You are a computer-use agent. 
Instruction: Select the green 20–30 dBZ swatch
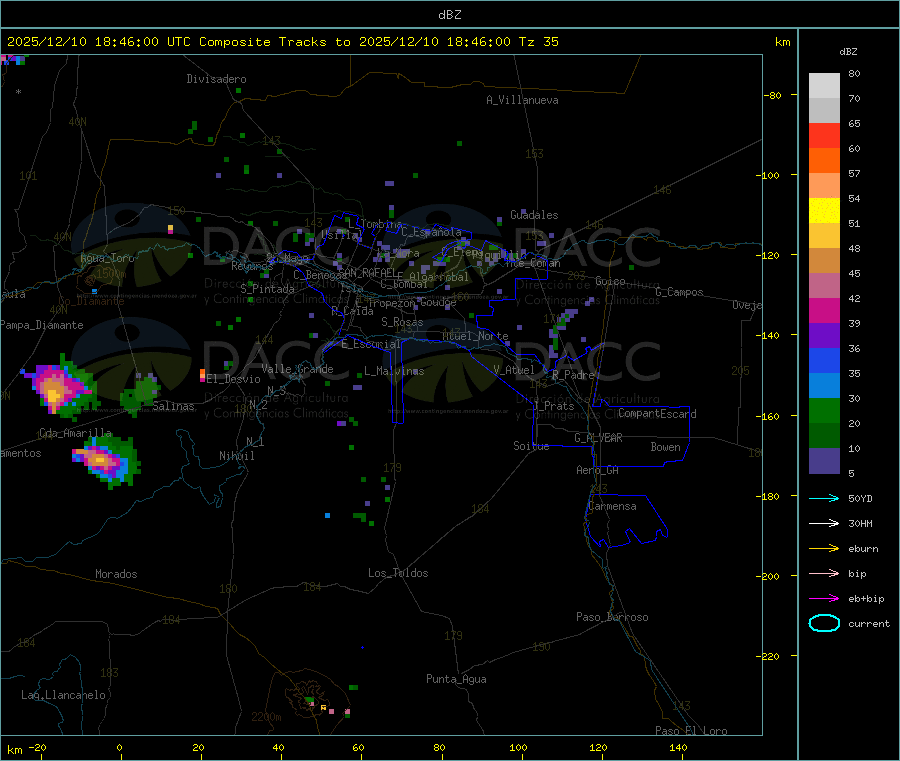(x=824, y=410)
